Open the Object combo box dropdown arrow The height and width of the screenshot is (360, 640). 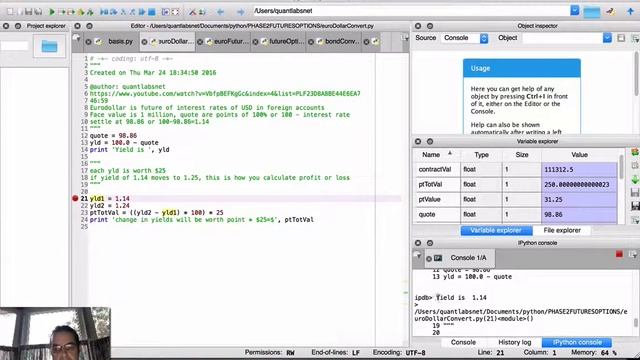pos(607,38)
